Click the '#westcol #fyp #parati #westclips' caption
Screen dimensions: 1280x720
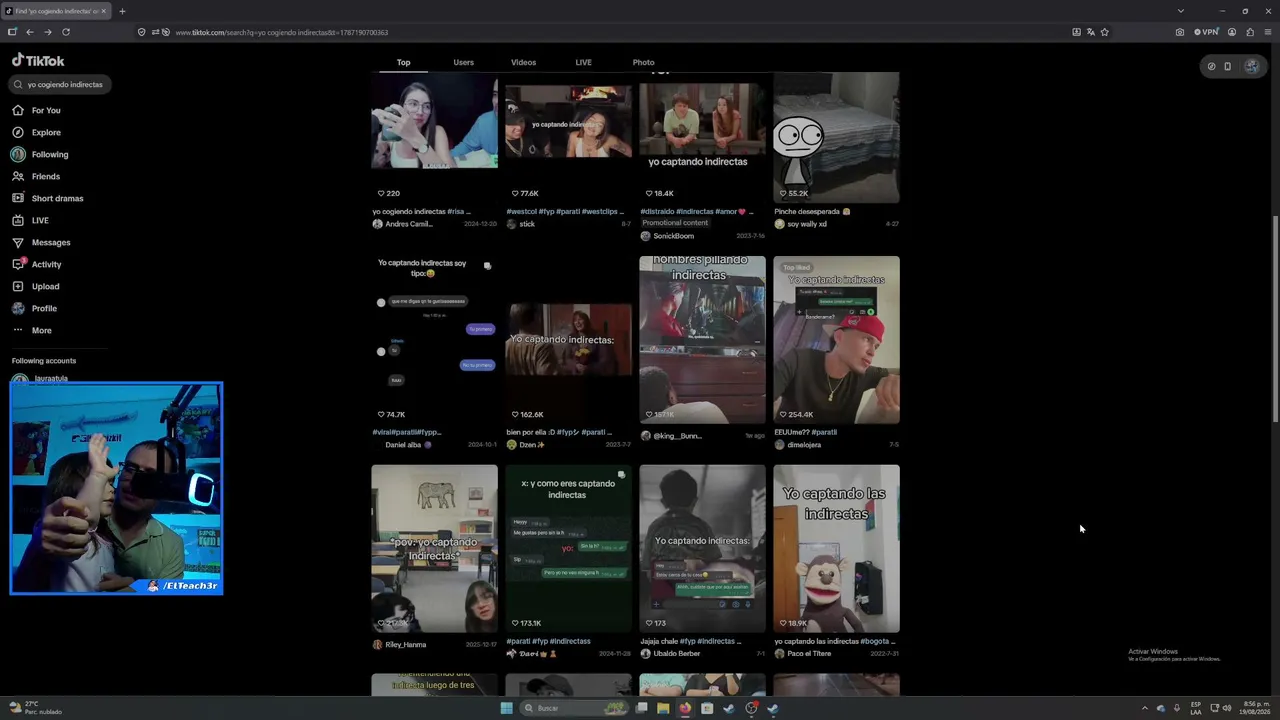pyautogui.click(x=565, y=212)
